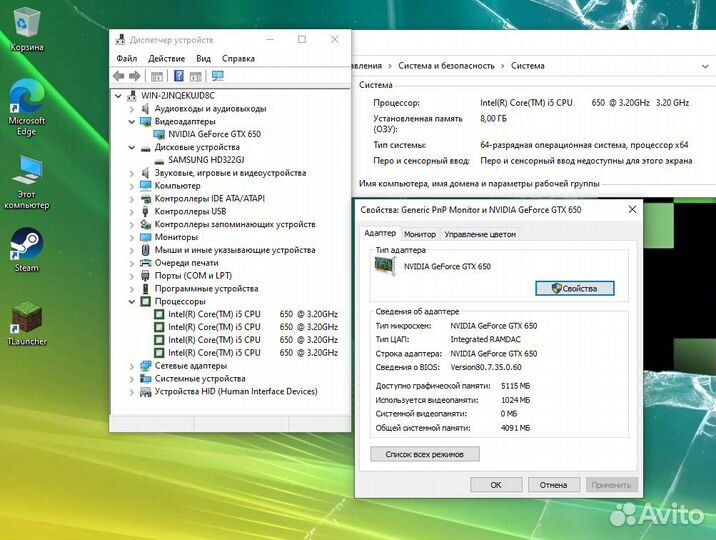Image resolution: width=716 pixels, height=540 pixels.
Task: Select Очереди печати tree item
Action: (x=186, y=263)
